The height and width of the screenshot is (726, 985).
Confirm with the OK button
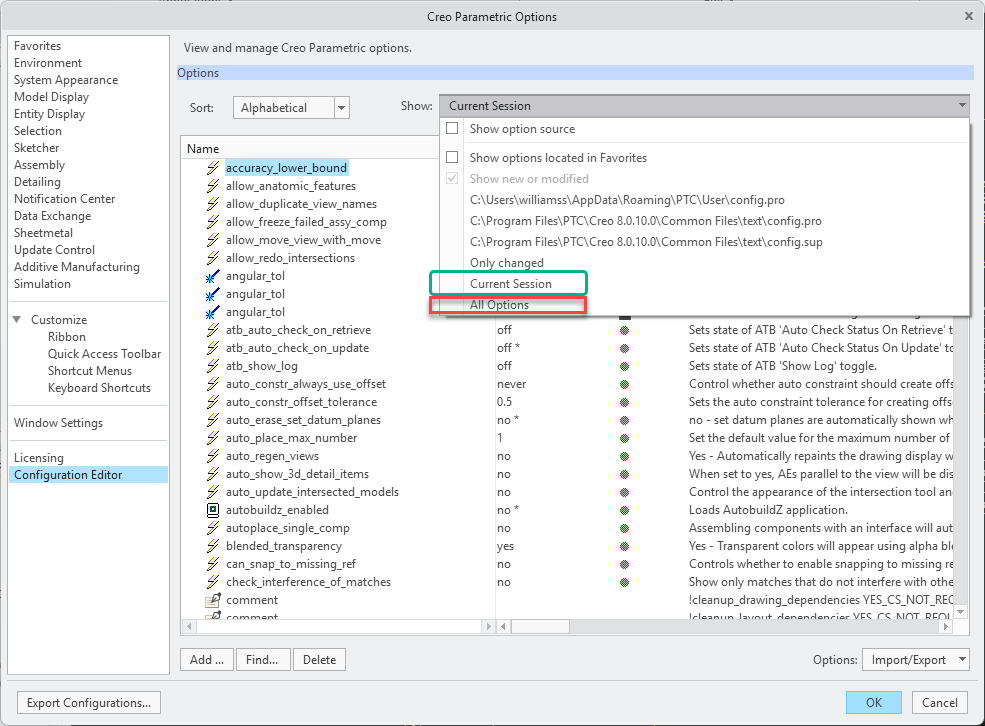(x=874, y=703)
